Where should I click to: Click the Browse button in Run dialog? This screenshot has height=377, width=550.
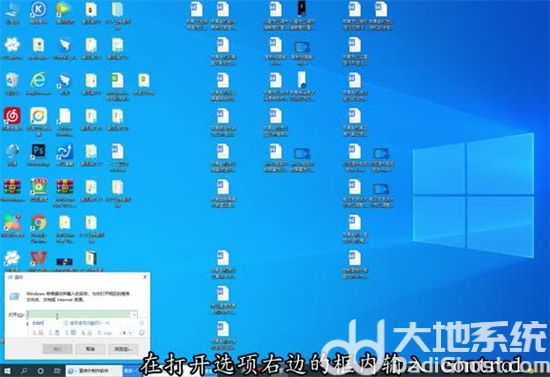(x=123, y=349)
